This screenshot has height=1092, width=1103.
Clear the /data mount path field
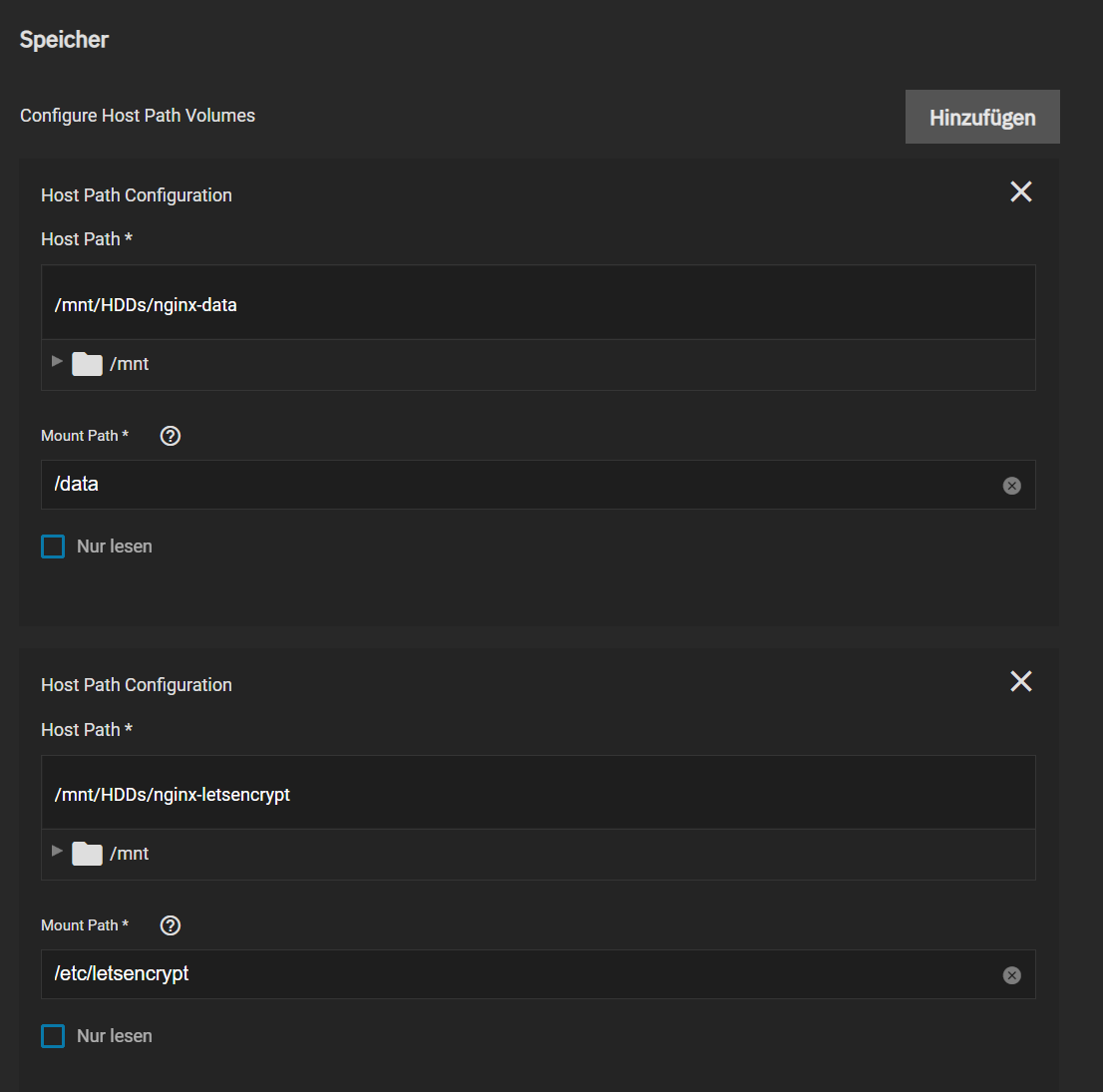(1011, 486)
